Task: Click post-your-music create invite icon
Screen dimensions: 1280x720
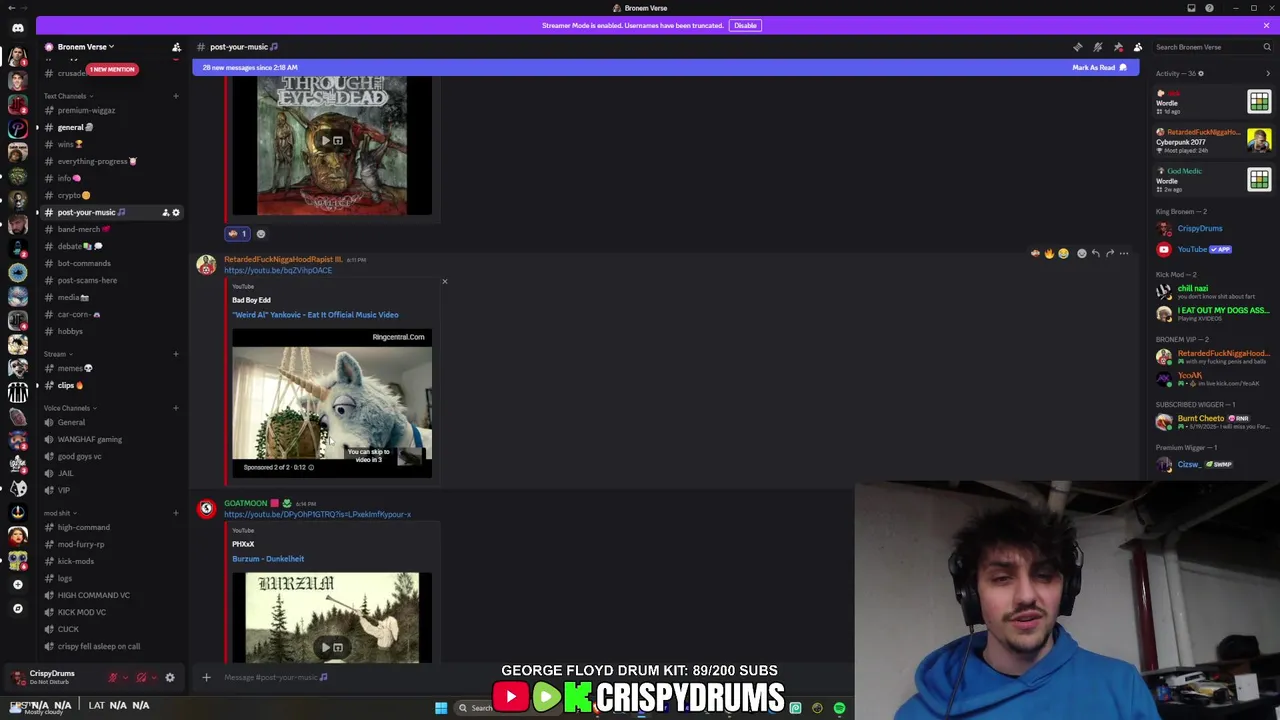Action: [165, 212]
